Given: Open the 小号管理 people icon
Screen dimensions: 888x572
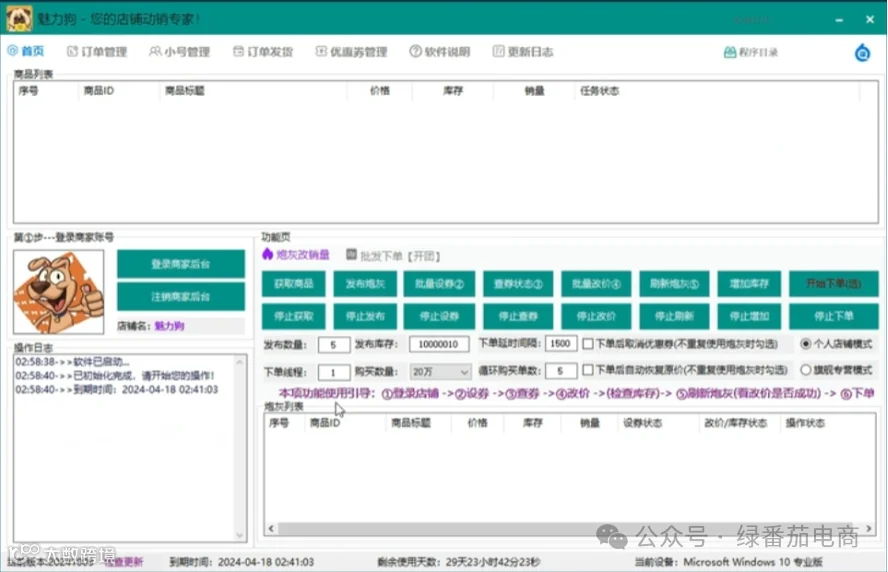Looking at the screenshot, I should pyautogui.click(x=155, y=52).
